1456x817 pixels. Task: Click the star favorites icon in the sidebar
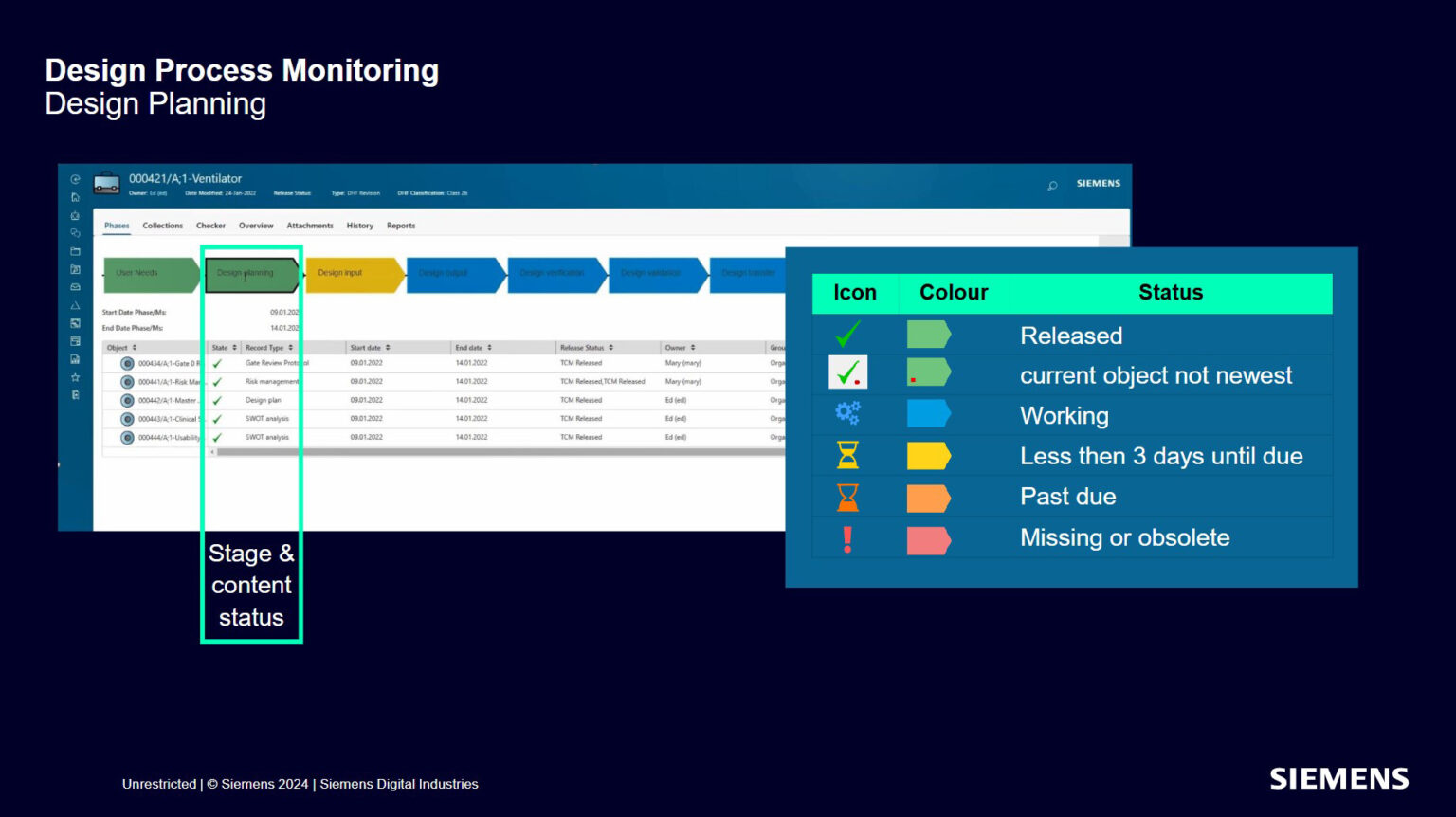[75, 375]
